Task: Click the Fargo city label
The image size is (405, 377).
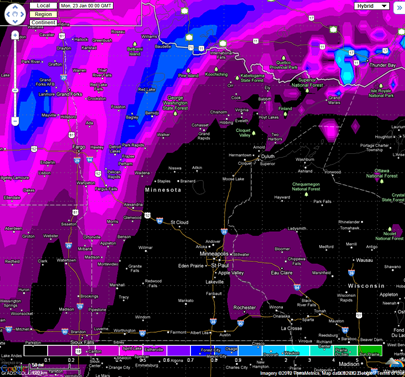Action: [x=79, y=147]
